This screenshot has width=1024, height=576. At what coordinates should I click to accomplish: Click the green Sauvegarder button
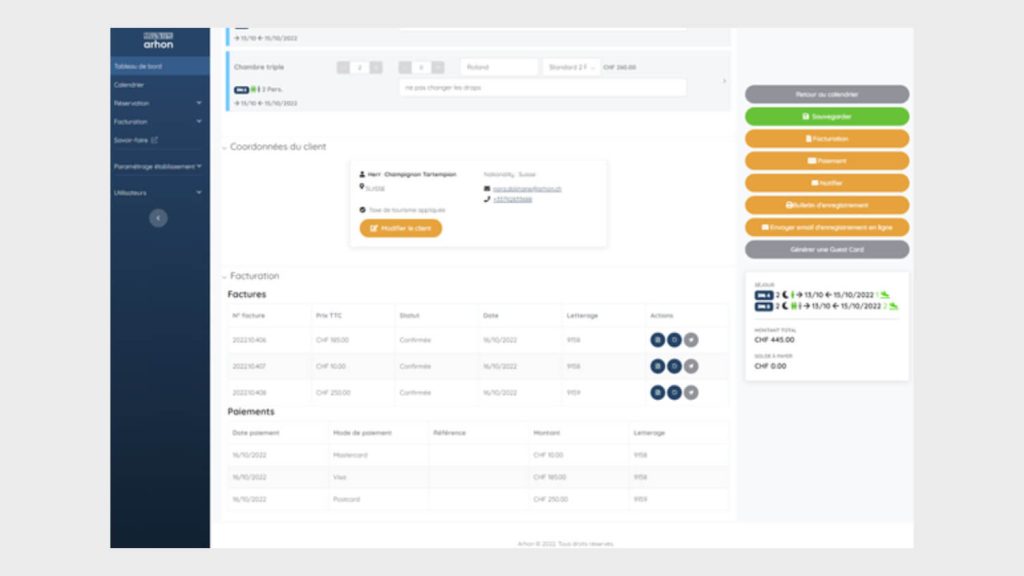827,116
